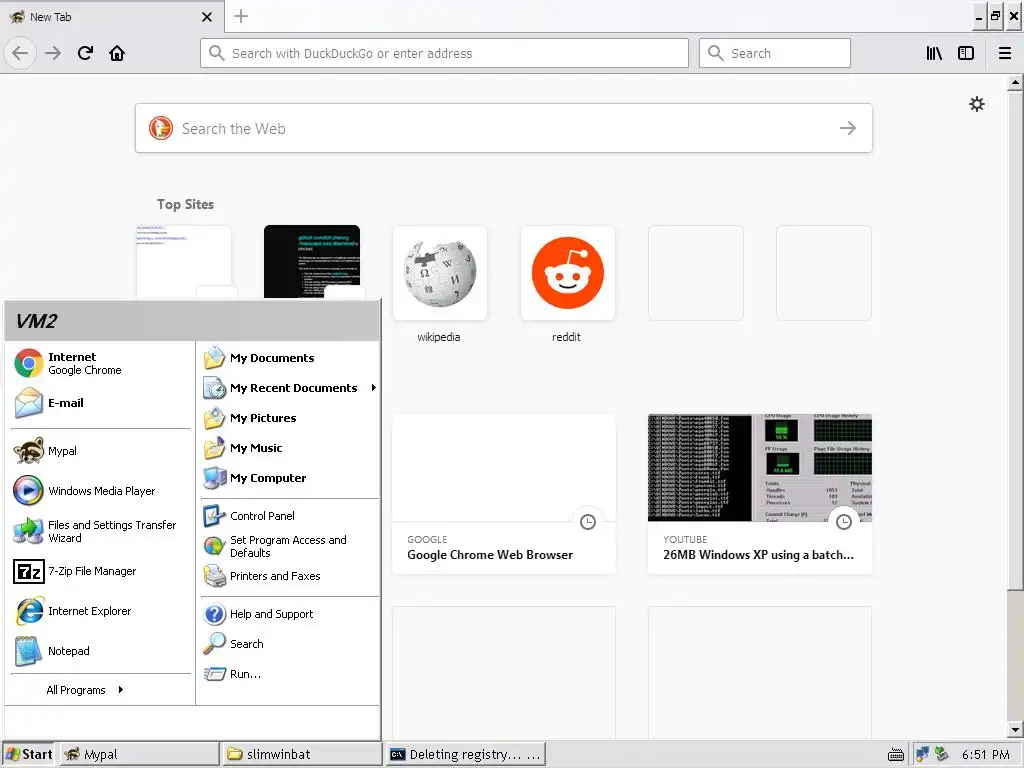
Task: Toggle the sidebar view icon
Action: tap(966, 53)
